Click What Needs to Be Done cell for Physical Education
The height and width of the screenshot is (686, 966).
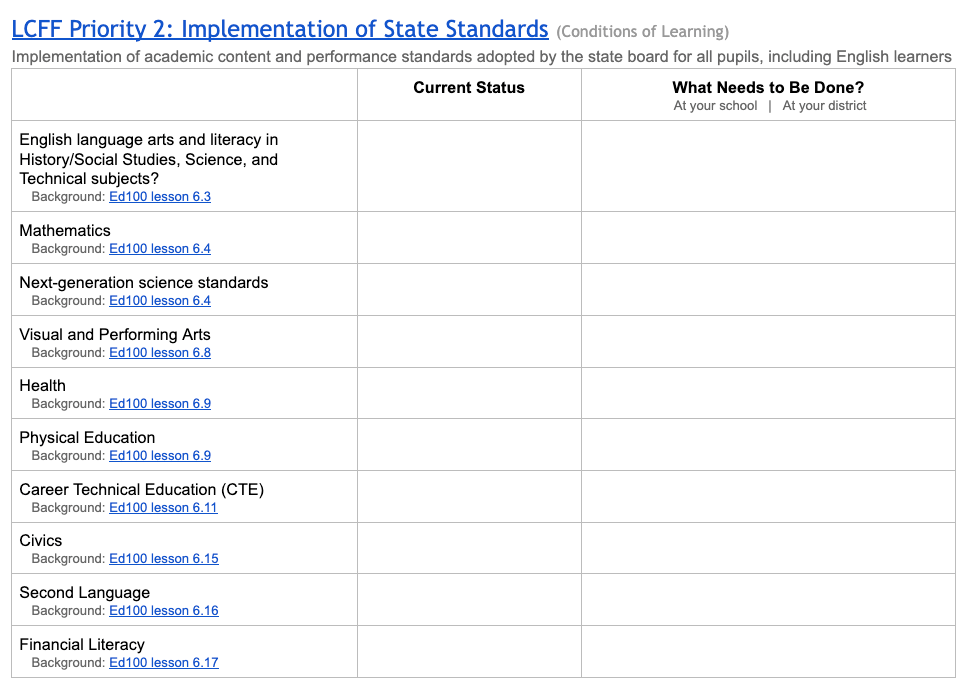pos(768,445)
